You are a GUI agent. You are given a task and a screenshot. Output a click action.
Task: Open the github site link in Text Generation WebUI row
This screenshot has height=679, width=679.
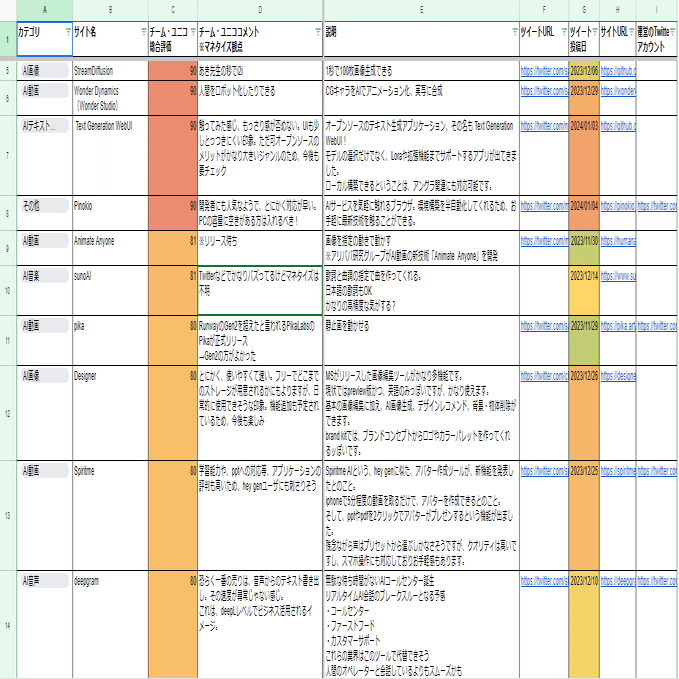(618, 126)
